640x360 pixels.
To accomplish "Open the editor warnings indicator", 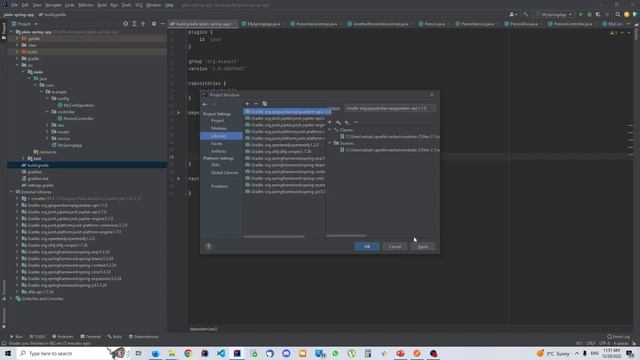I will point(614,33).
